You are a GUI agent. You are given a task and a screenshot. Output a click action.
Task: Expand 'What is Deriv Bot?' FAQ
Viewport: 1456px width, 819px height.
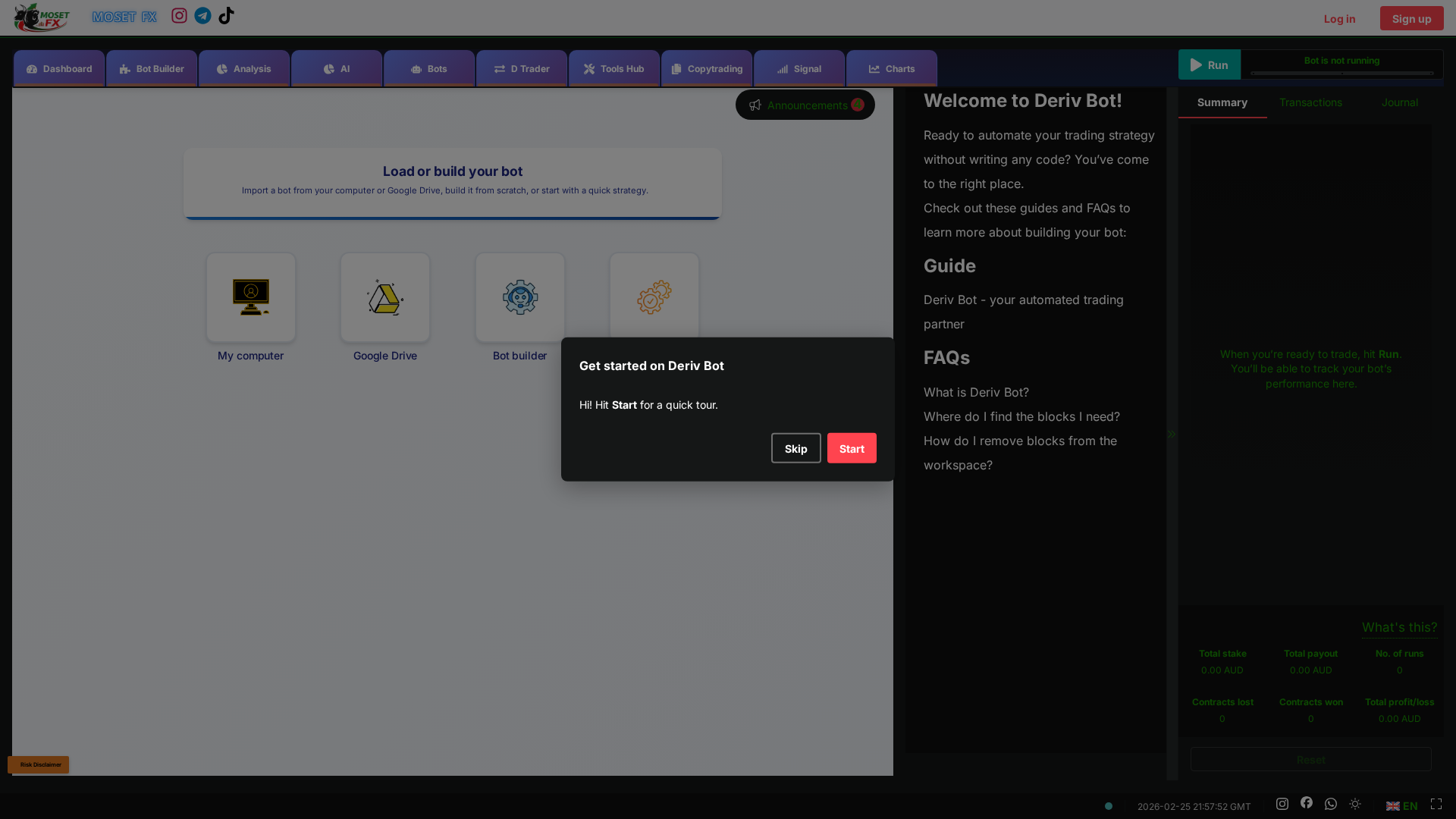click(975, 392)
